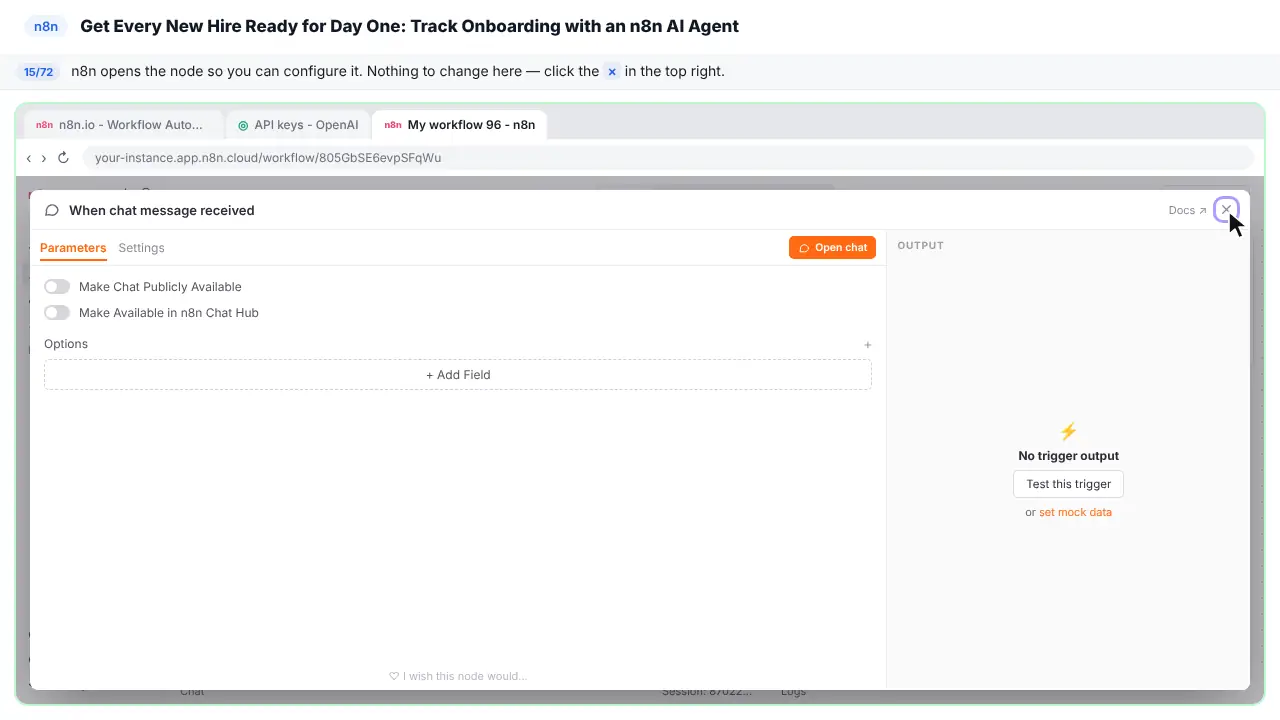1280x720 pixels.
Task: Click the No trigger output text
Action: [x=1068, y=456]
